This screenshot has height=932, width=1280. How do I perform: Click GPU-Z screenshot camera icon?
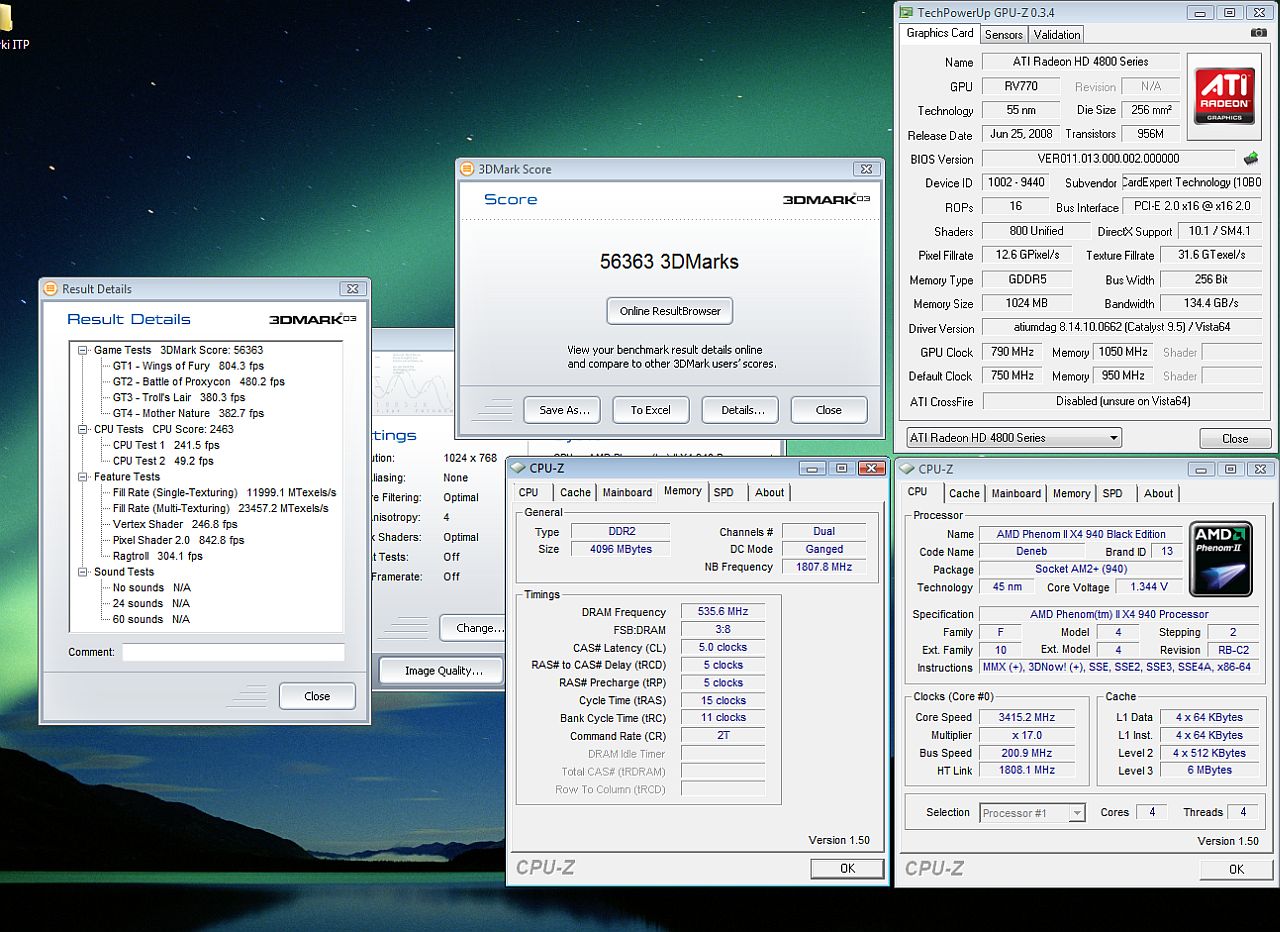pyautogui.click(x=1259, y=33)
